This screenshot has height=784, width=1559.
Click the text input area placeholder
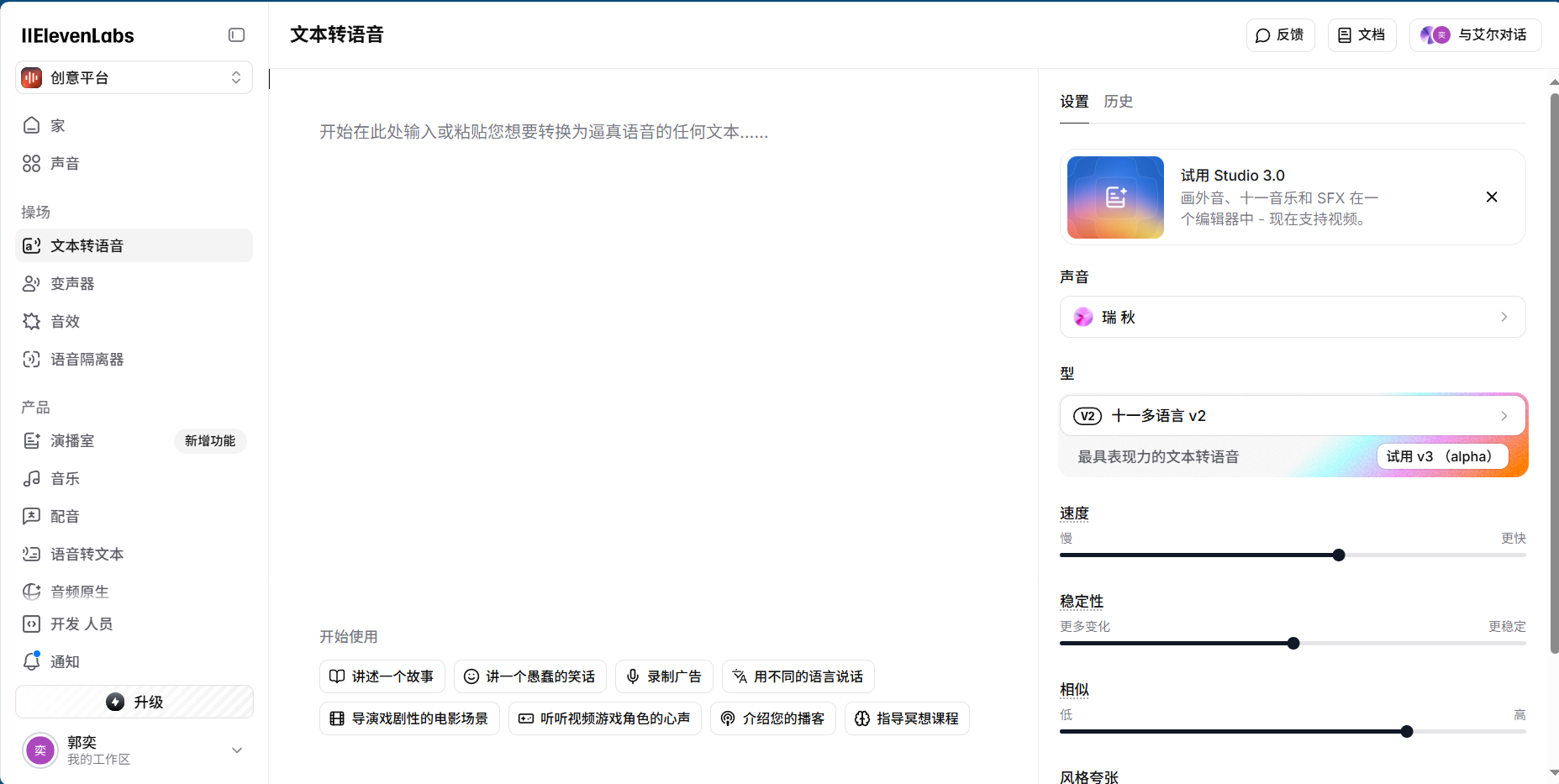(x=544, y=132)
